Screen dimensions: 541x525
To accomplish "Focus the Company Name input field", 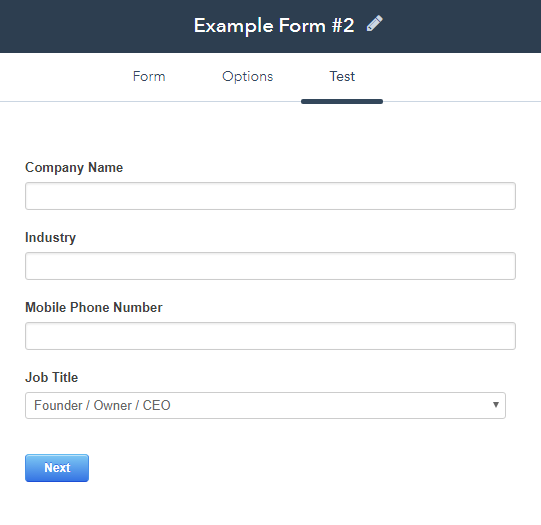I will pos(270,196).
